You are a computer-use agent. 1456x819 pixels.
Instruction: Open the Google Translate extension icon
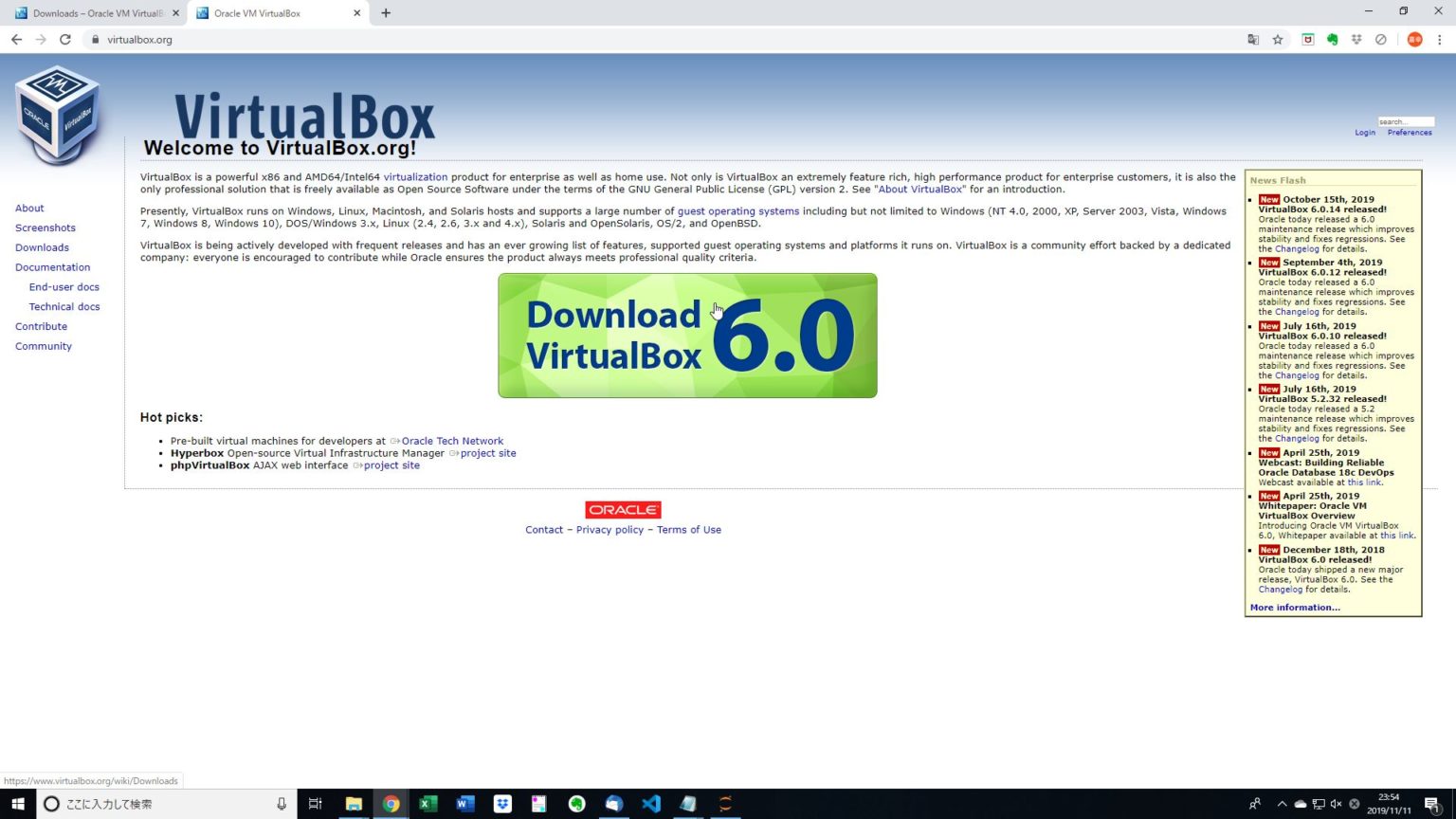(x=1252, y=40)
